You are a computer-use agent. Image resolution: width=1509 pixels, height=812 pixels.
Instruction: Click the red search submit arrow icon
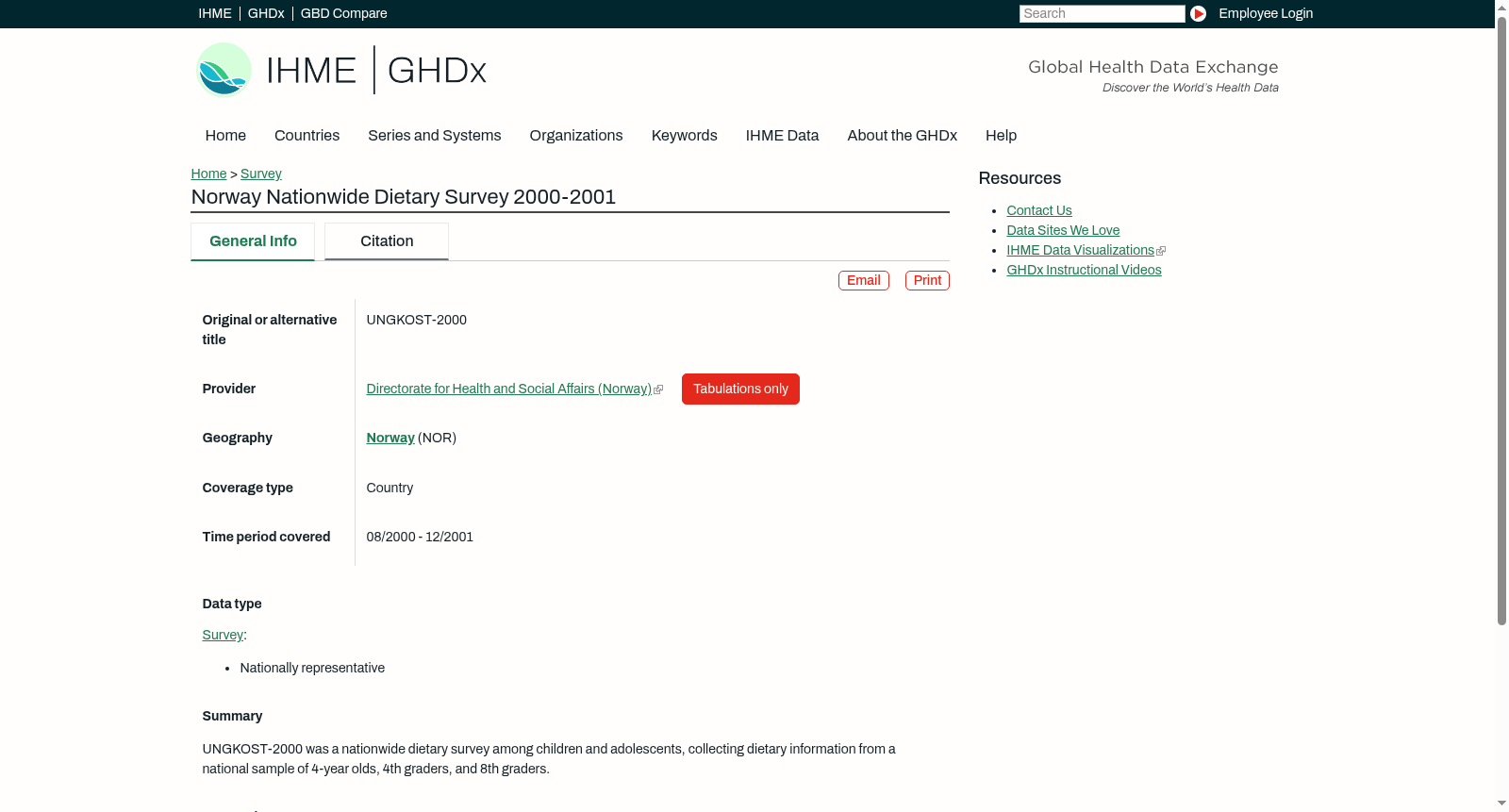pos(1198,13)
